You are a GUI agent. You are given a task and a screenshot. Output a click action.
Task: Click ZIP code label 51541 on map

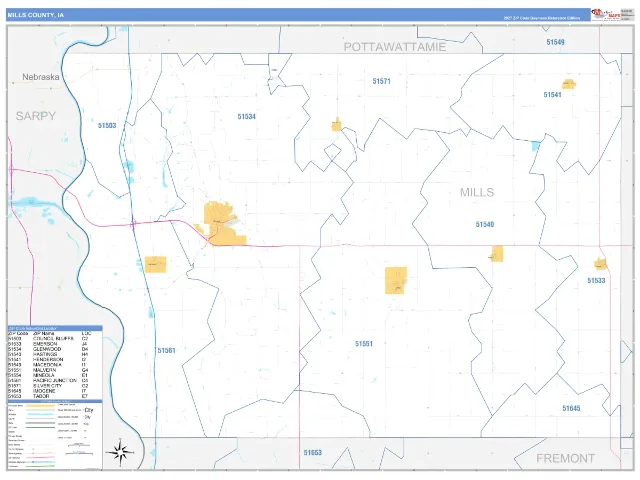[552, 95]
